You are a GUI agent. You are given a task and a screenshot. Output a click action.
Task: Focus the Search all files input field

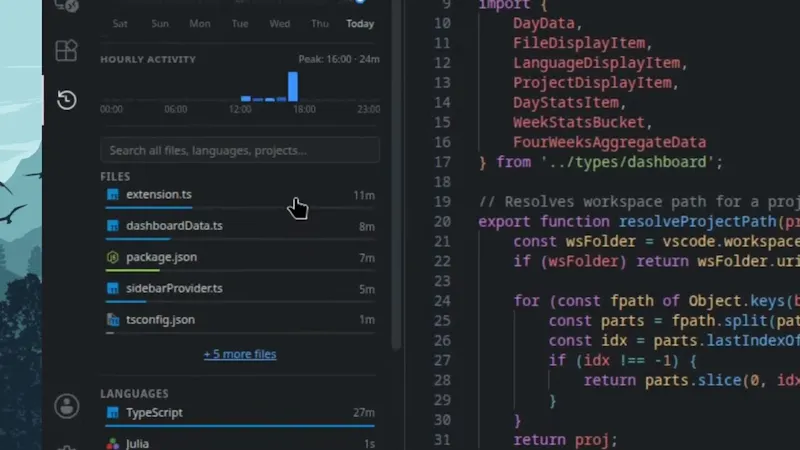click(x=240, y=151)
